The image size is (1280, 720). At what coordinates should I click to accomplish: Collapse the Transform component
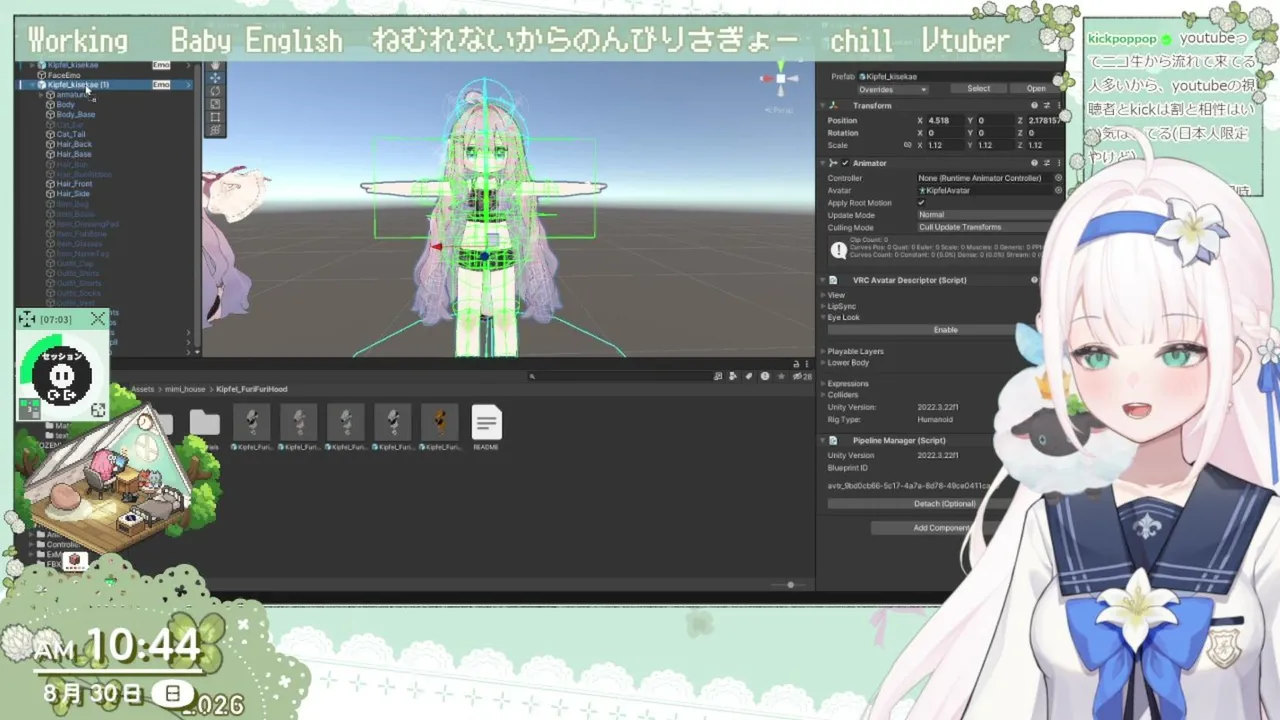pos(822,105)
